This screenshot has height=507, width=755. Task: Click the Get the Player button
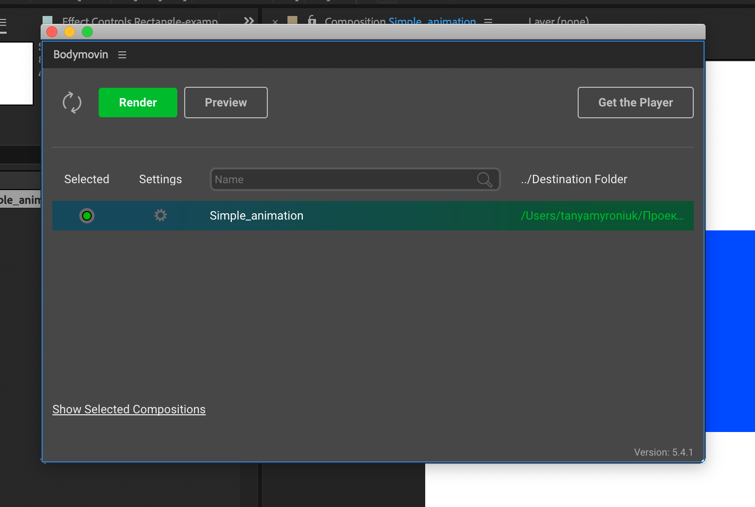635,102
